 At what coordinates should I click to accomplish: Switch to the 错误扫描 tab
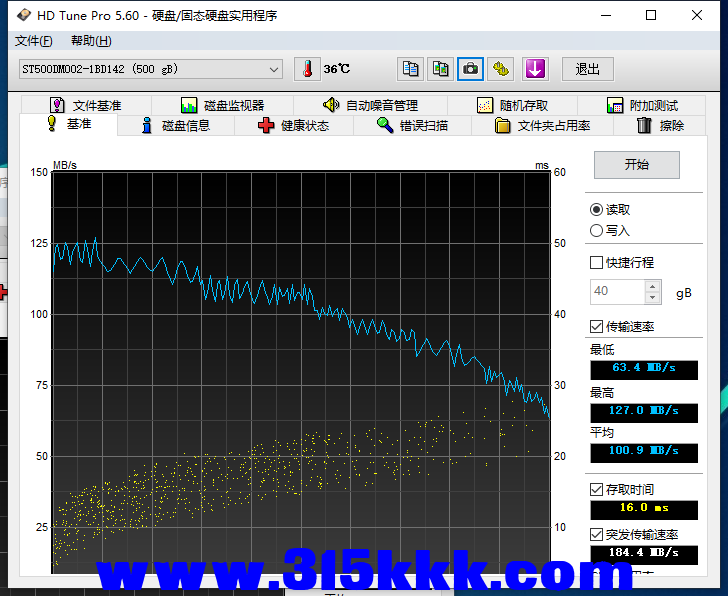pyautogui.click(x=412, y=126)
